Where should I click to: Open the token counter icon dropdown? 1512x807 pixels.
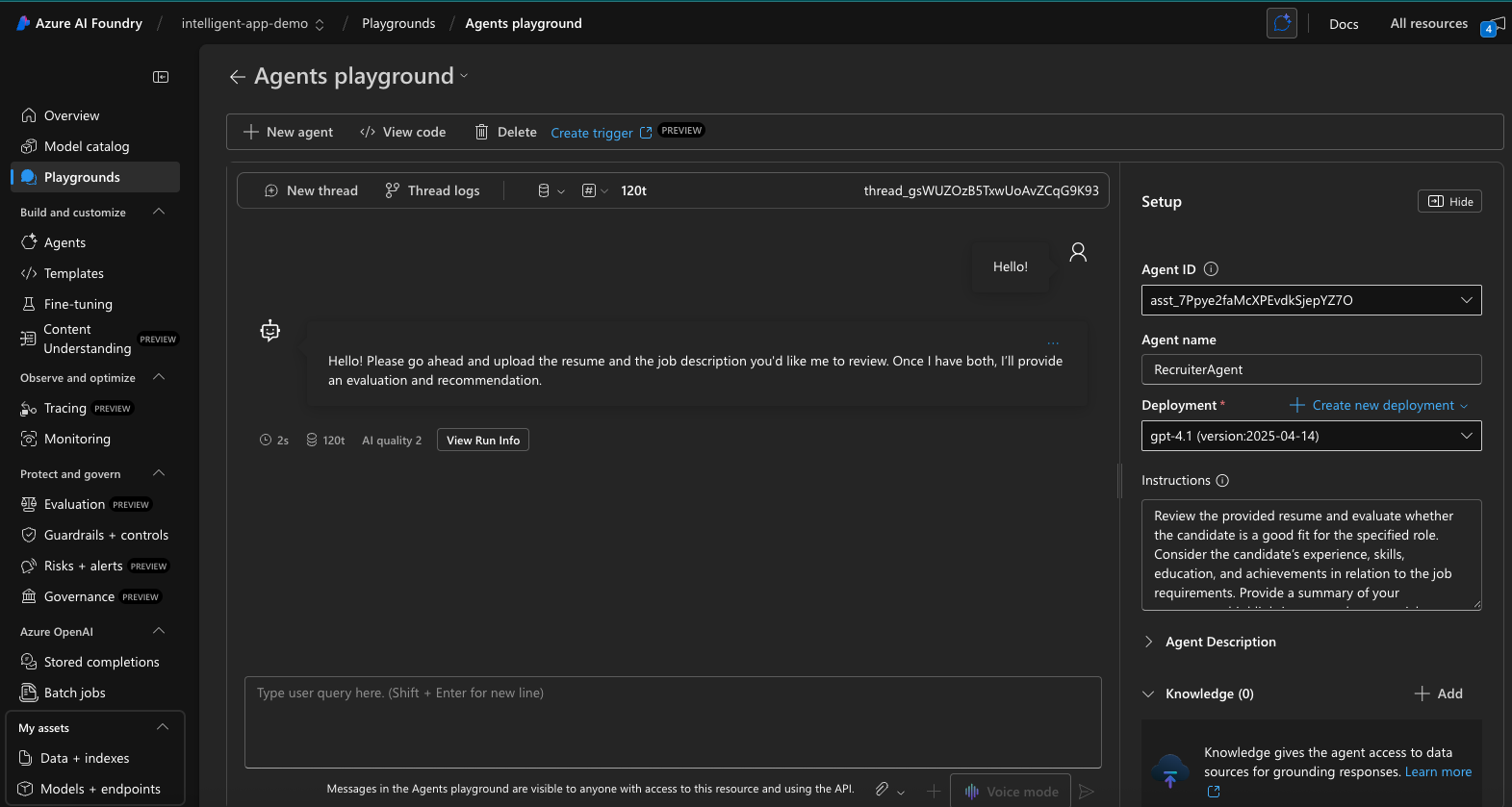(x=595, y=190)
